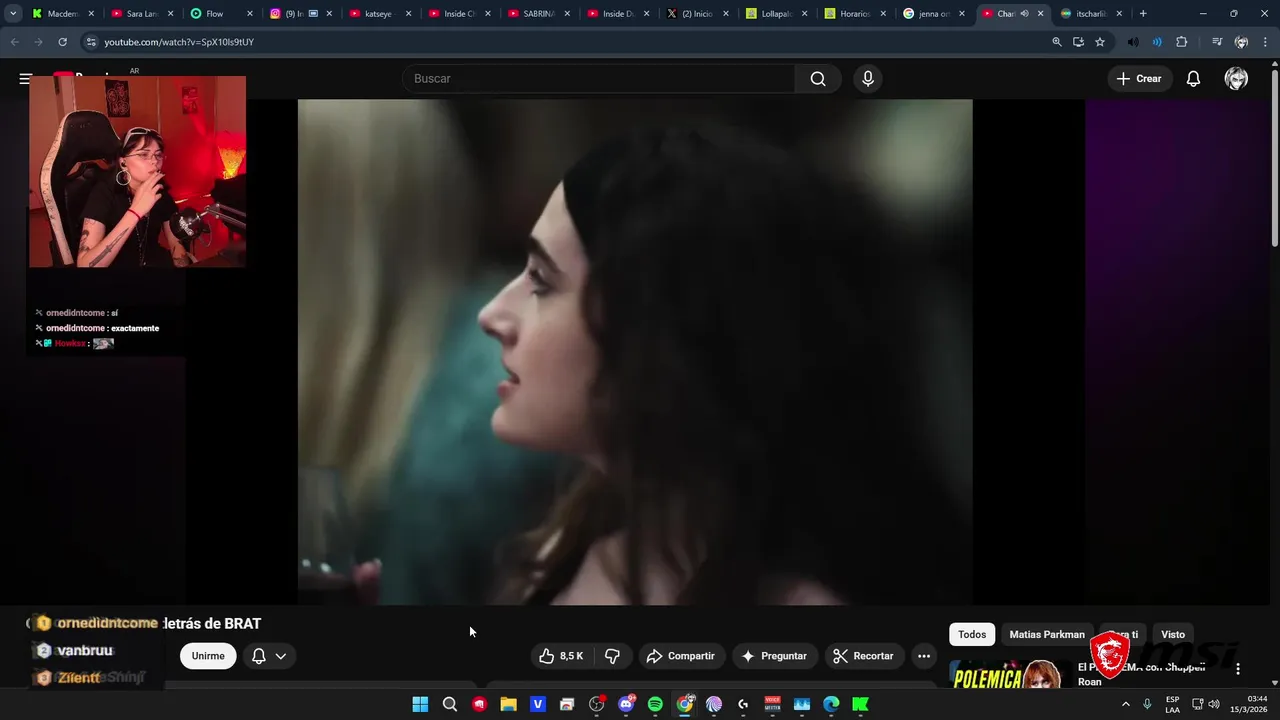Viewport: 1280px width, 720px height.
Task: Bookmark this page with the star
Action: point(1100,42)
